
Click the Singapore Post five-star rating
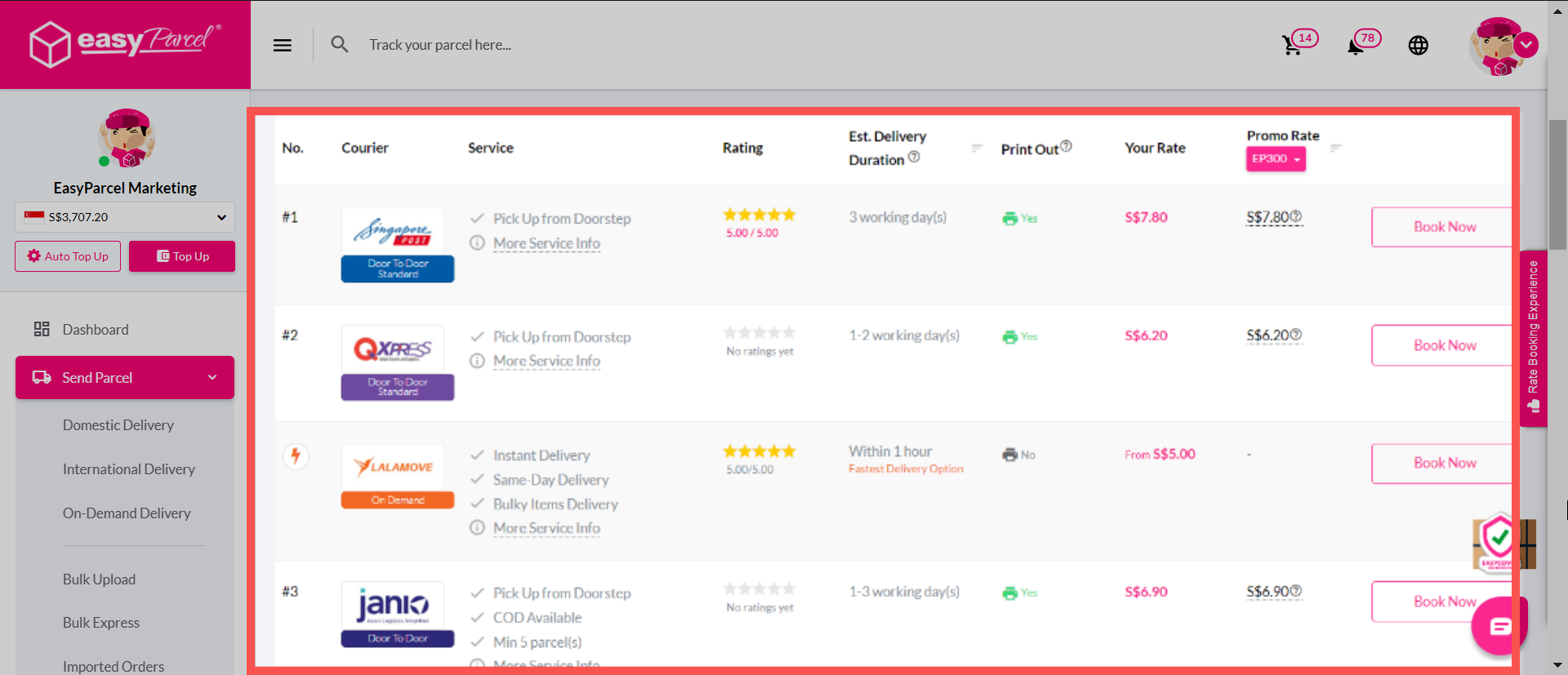pyautogui.click(x=759, y=215)
